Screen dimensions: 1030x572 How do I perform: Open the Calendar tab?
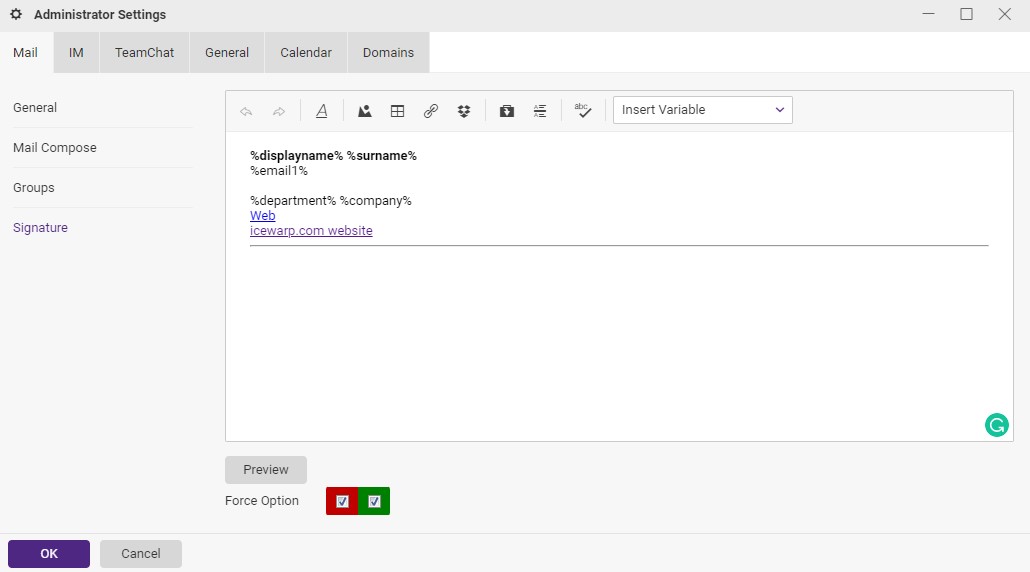(x=306, y=53)
